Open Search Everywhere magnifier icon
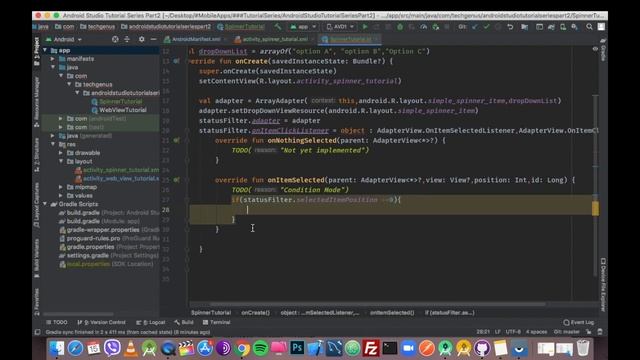The height and width of the screenshot is (360, 640). tap(589, 27)
